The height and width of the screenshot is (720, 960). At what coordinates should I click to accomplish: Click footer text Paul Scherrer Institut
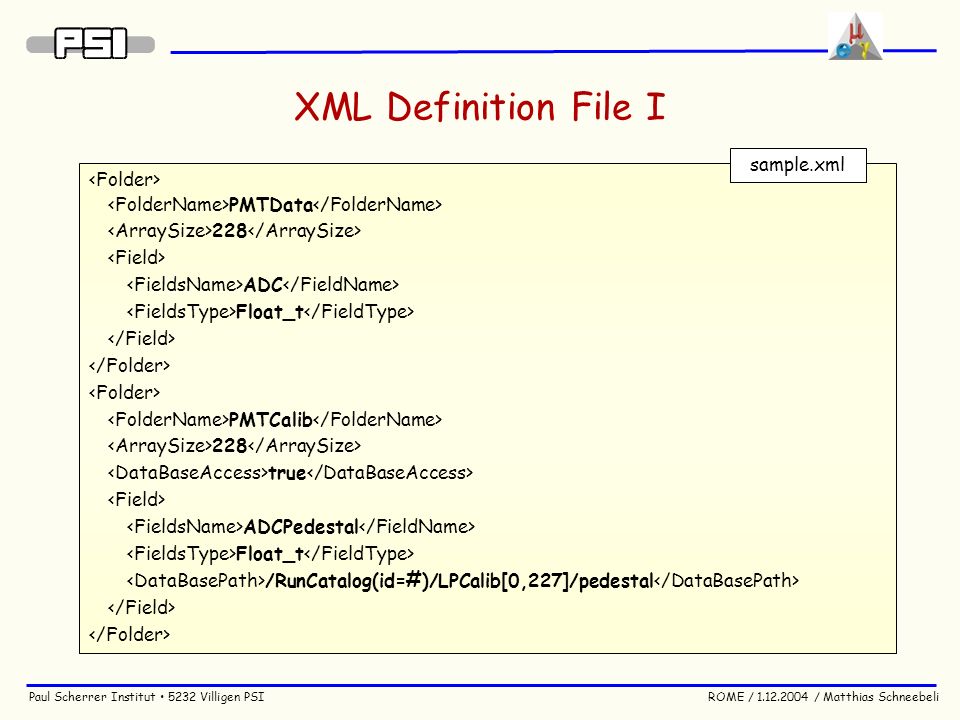click(92, 697)
